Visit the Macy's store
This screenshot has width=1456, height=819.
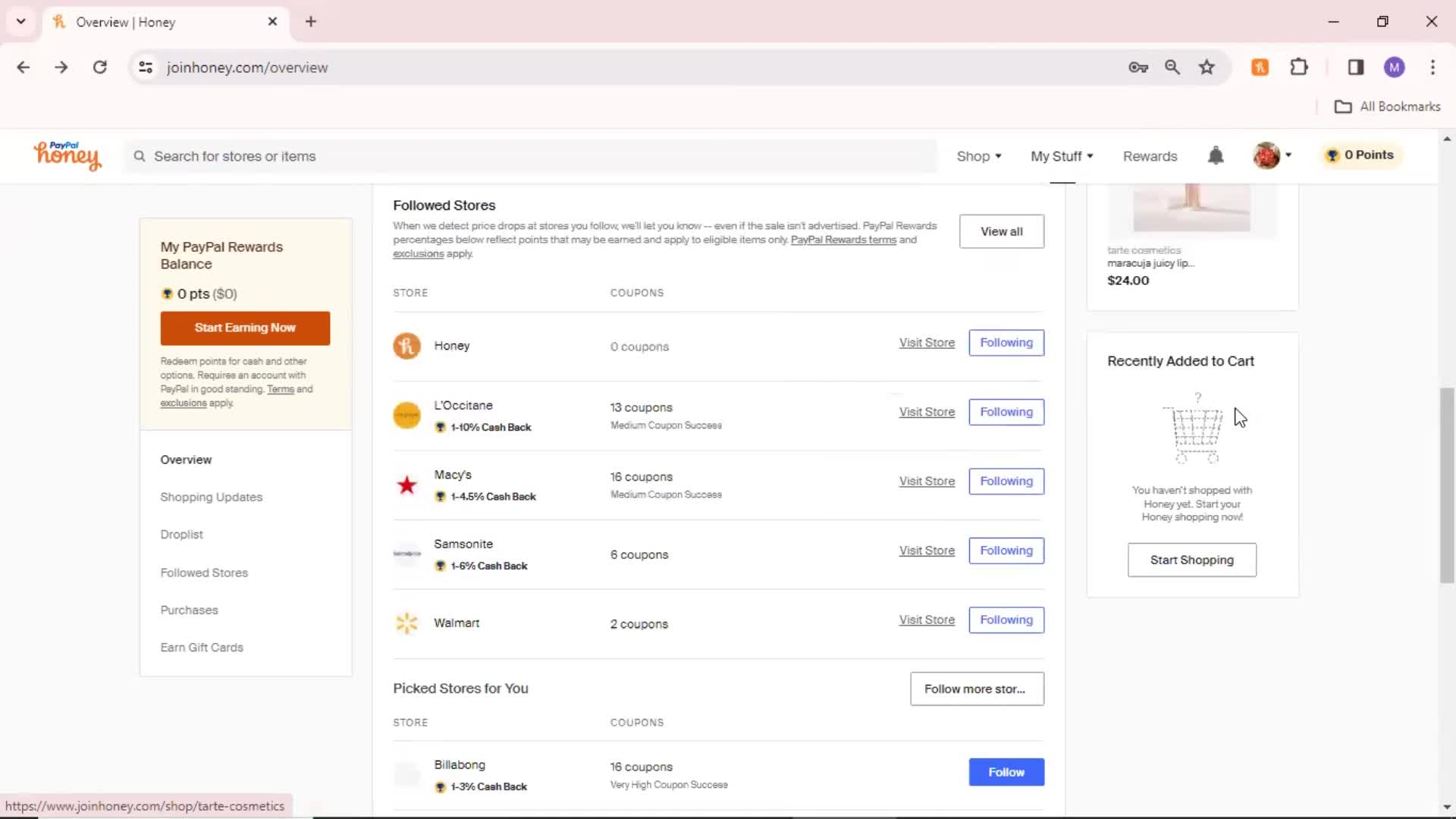[927, 481]
